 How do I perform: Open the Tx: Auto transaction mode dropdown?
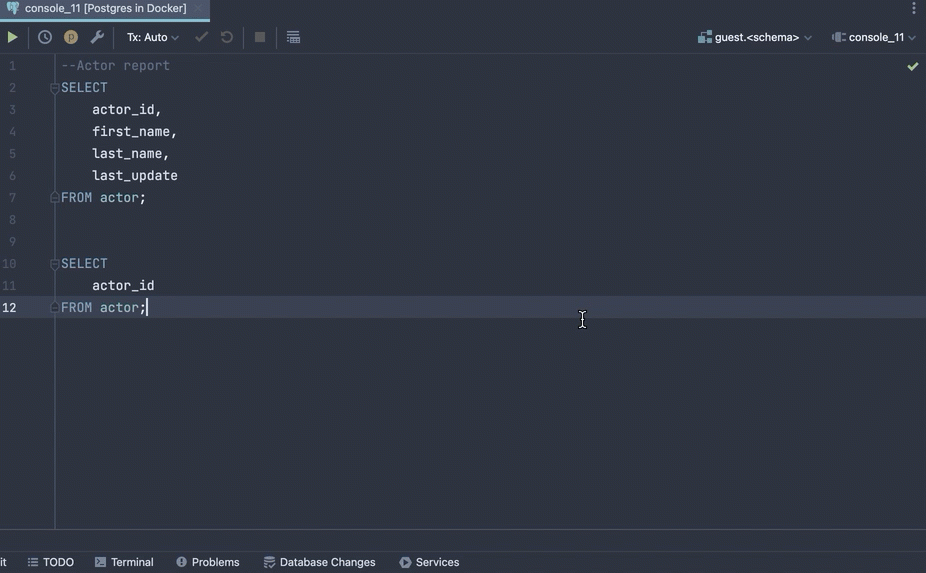[152, 37]
